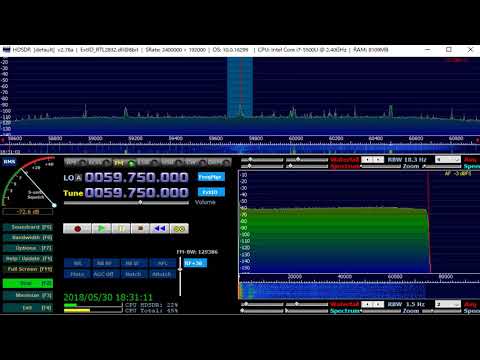Click the lower Zoom slider
Image resolution: width=480 pixels, height=360 pixels.
(442, 311)
